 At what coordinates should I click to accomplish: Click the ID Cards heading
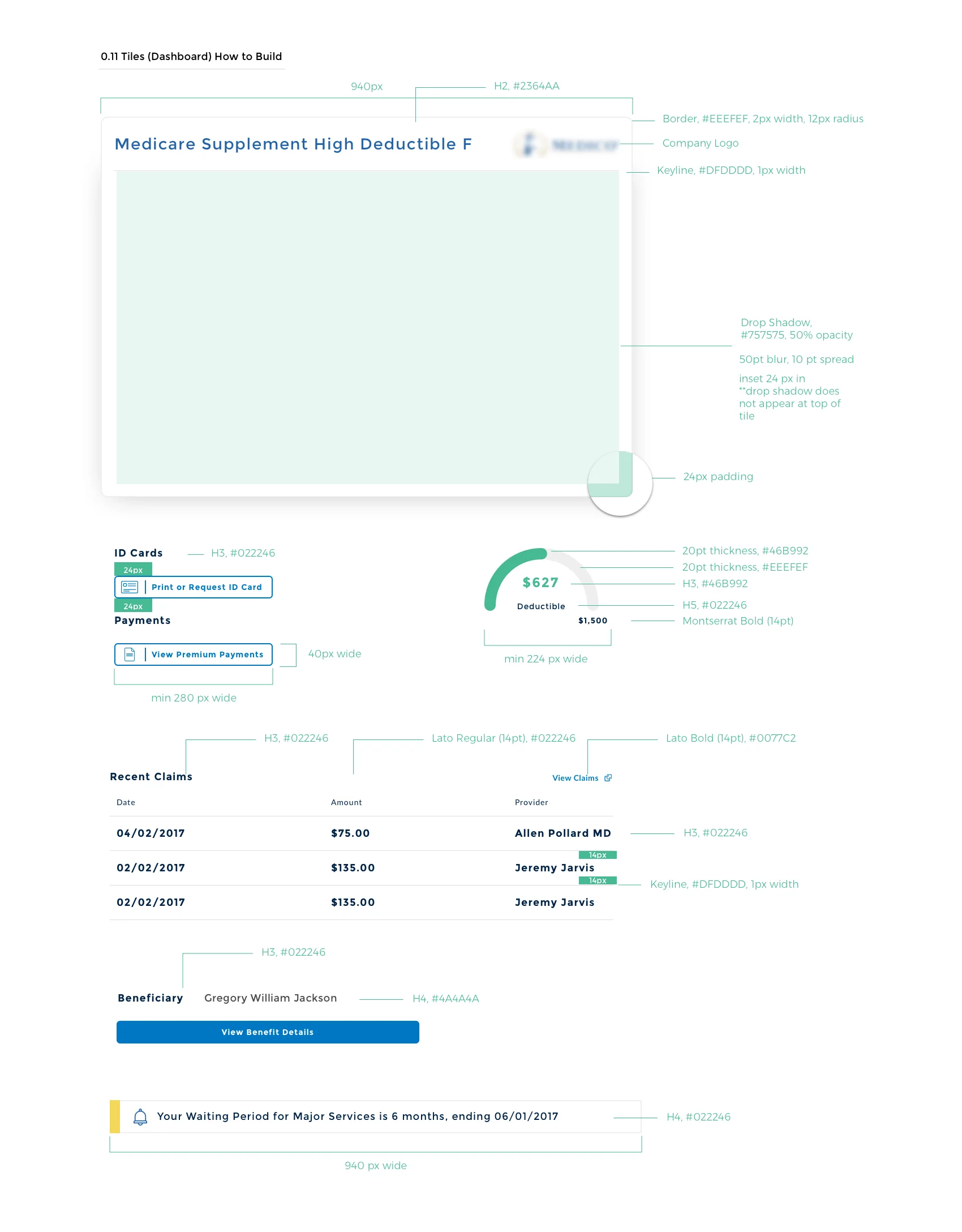[x=139, y=553]
